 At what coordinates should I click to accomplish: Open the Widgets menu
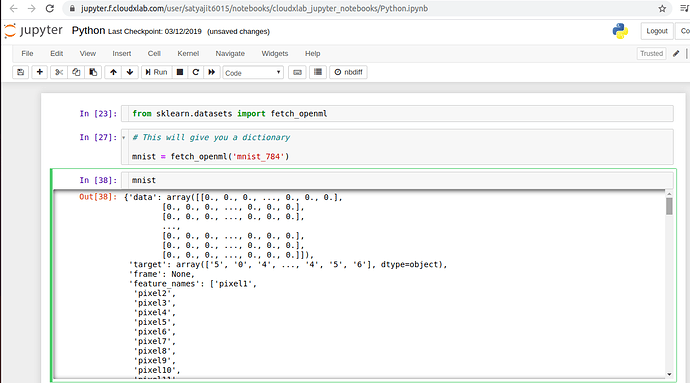coord(275,53)
